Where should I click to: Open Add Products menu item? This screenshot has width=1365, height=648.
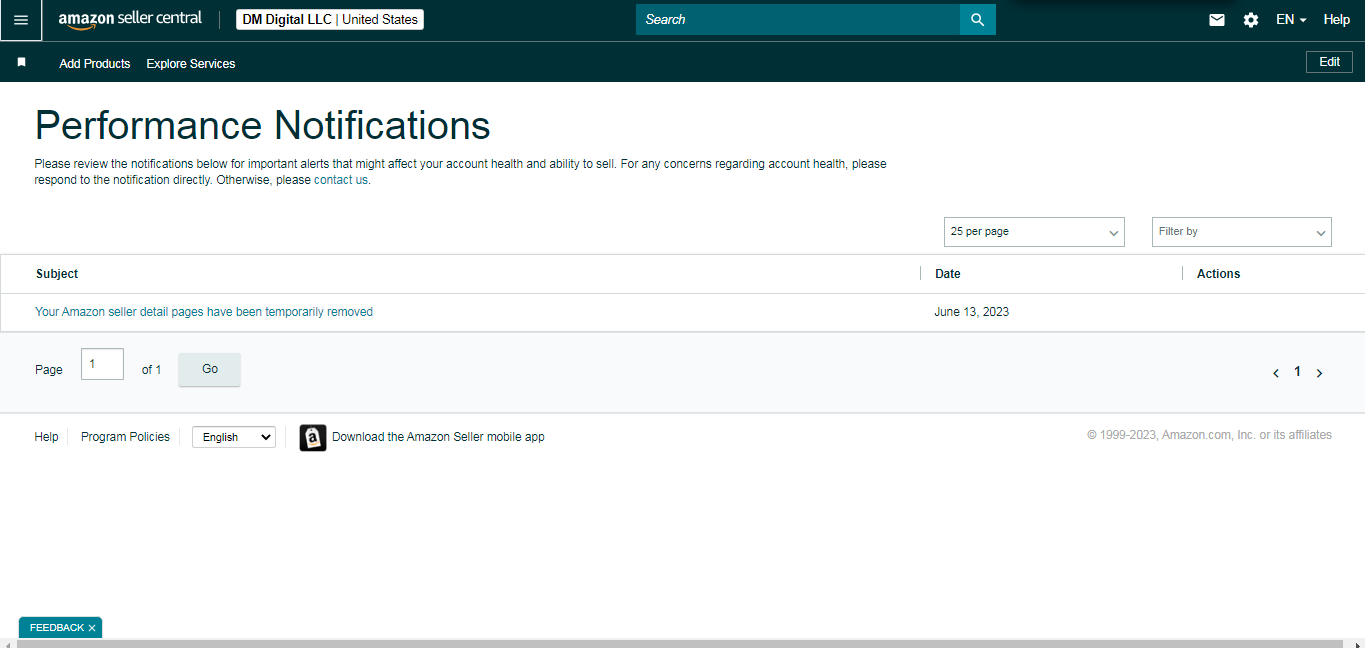95,63
